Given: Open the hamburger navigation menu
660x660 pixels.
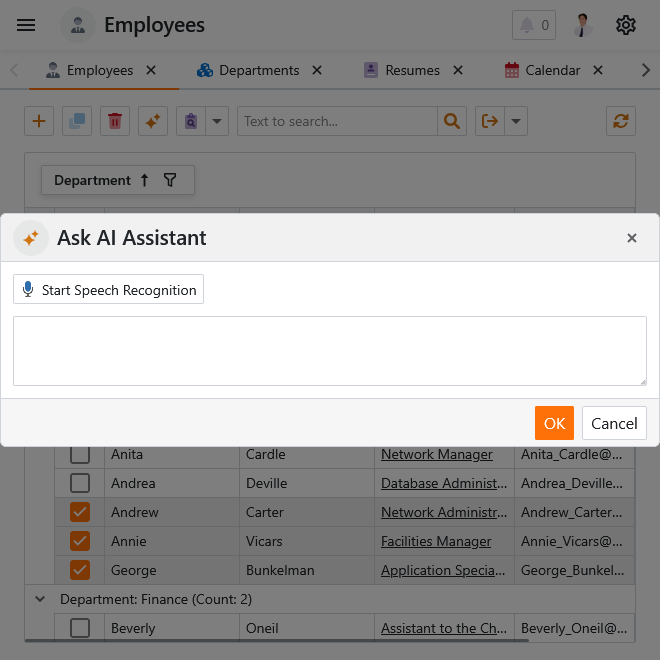Looking at the screenshot, I should click(x=26, y=25).
